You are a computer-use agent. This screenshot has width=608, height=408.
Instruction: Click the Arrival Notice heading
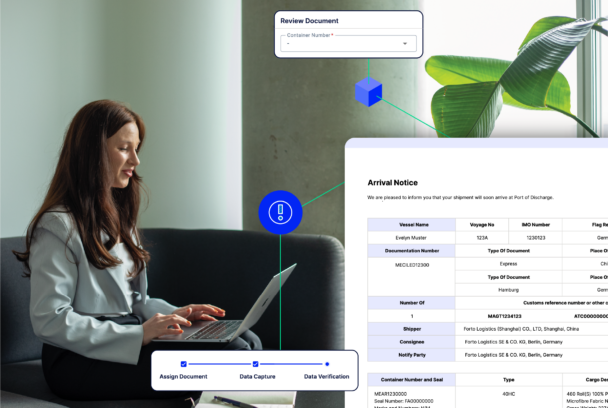(x=395, y=183)
